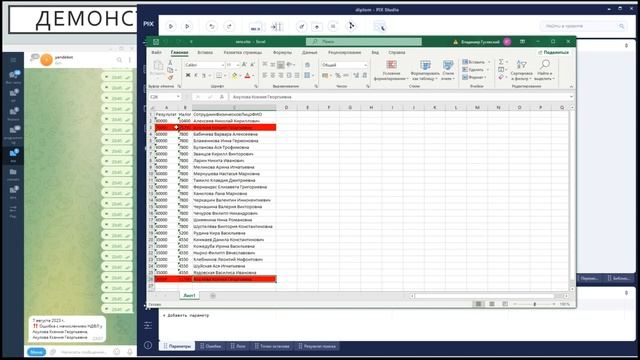
Task: Click the Name Box in Excel
Action: [165, 97]
